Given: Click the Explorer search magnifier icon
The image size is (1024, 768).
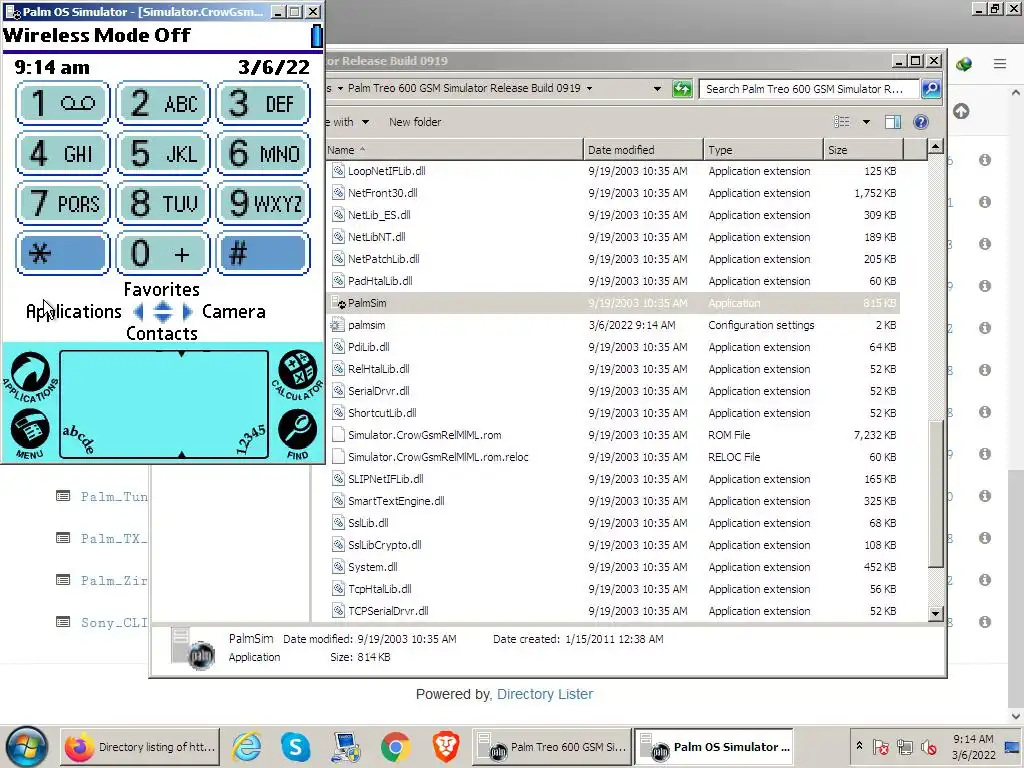Looking at the screenshot, I should coord(931,89).
